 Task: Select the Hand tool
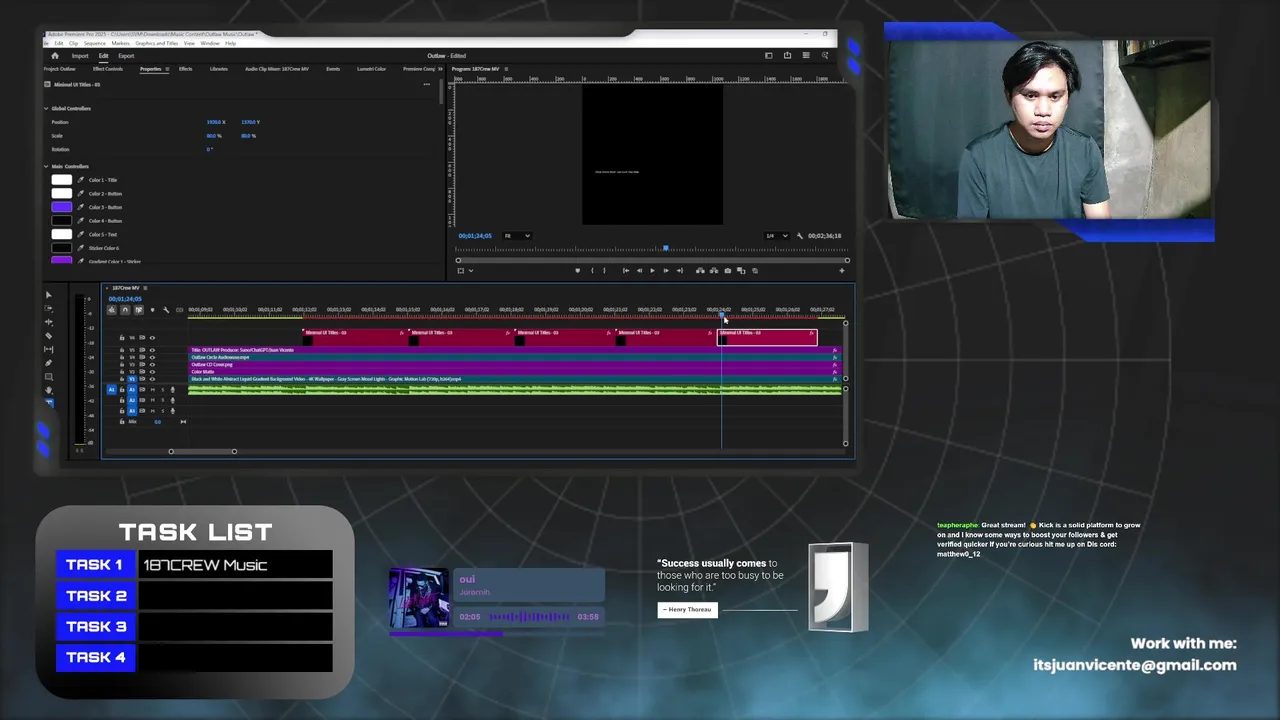[49, 389]
